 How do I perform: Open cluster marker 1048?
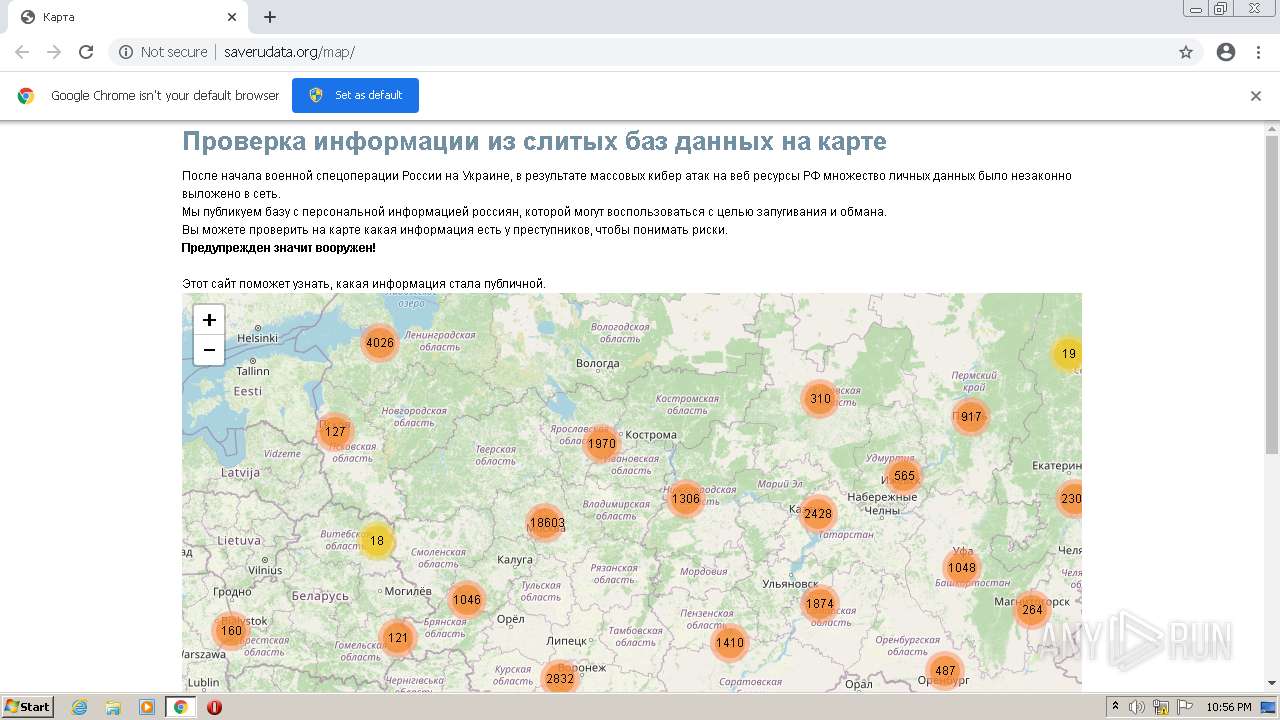pyautogui.click(x=962, y=568)
